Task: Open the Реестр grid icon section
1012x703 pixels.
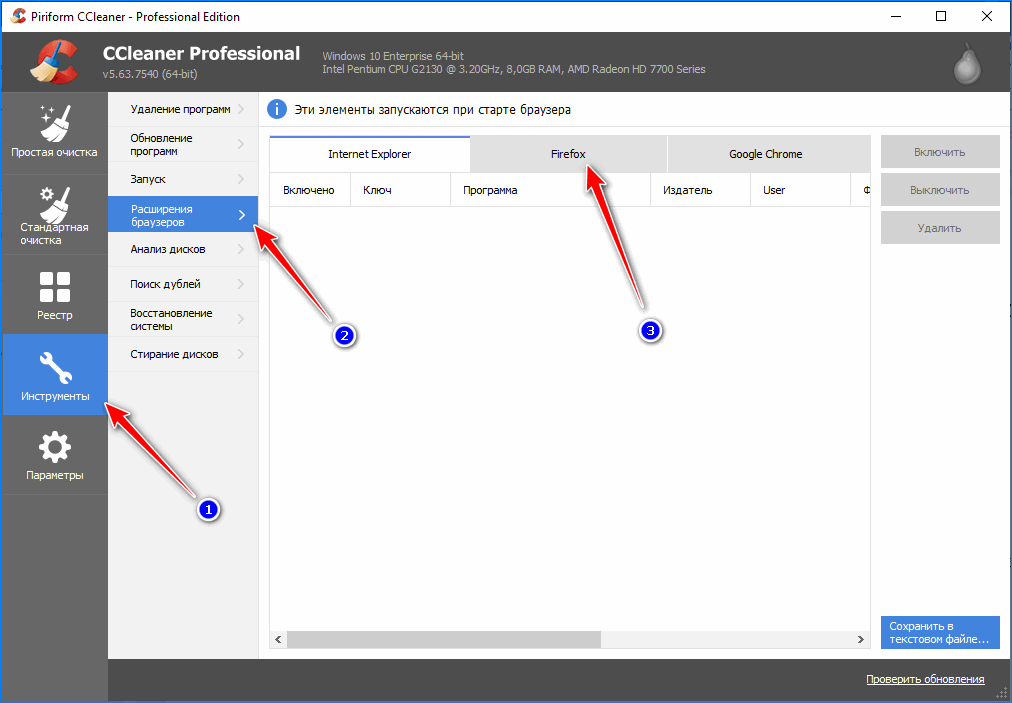Action: coord(54,294)
